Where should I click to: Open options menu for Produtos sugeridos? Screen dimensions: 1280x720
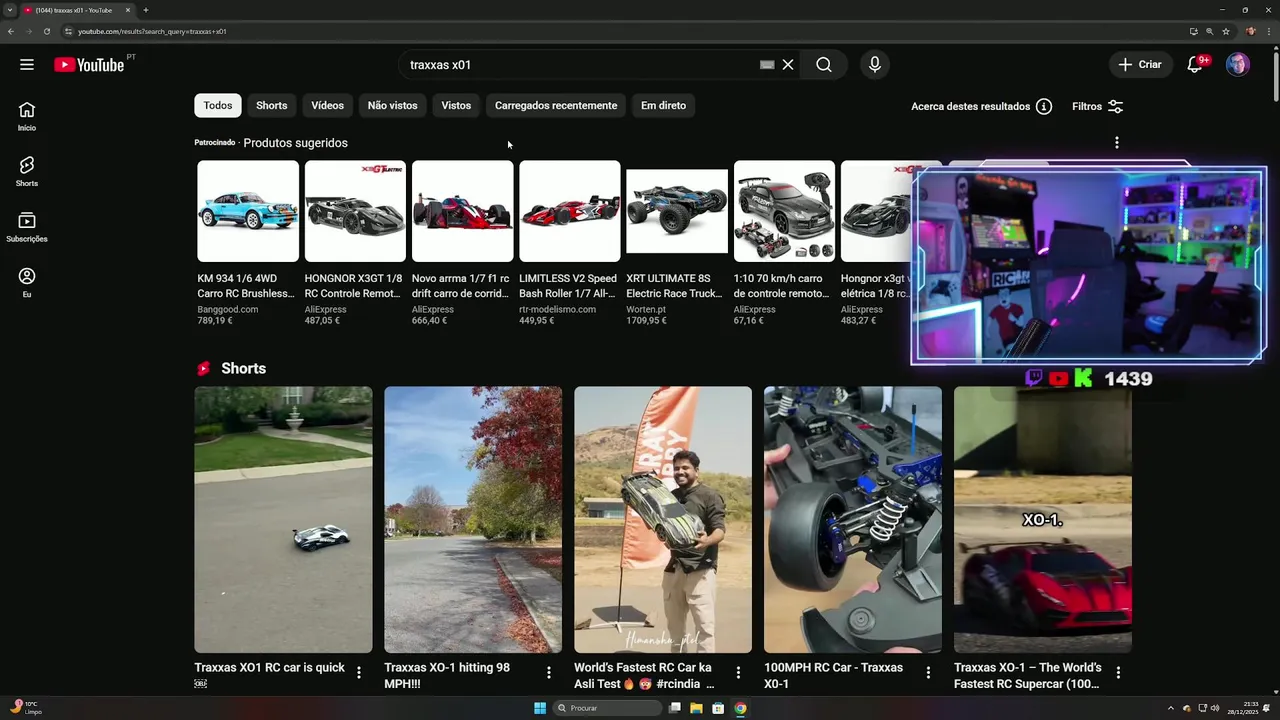(1117, 143)
